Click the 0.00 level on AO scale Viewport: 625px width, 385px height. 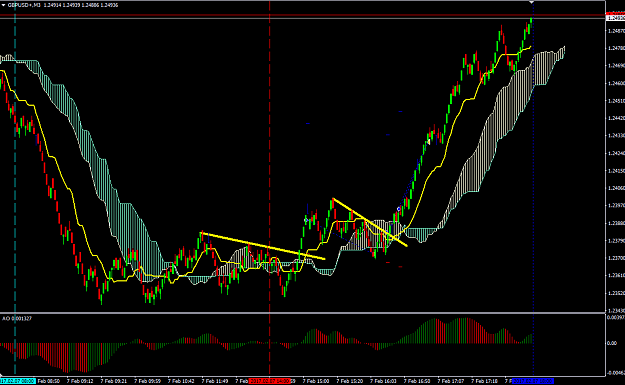pos(612,343)
